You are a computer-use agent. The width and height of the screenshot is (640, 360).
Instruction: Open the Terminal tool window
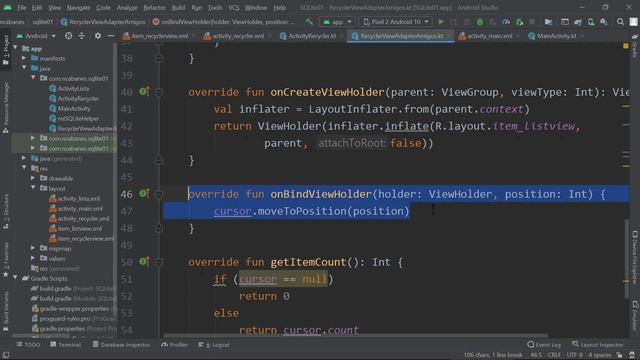(x=66, y=345)
